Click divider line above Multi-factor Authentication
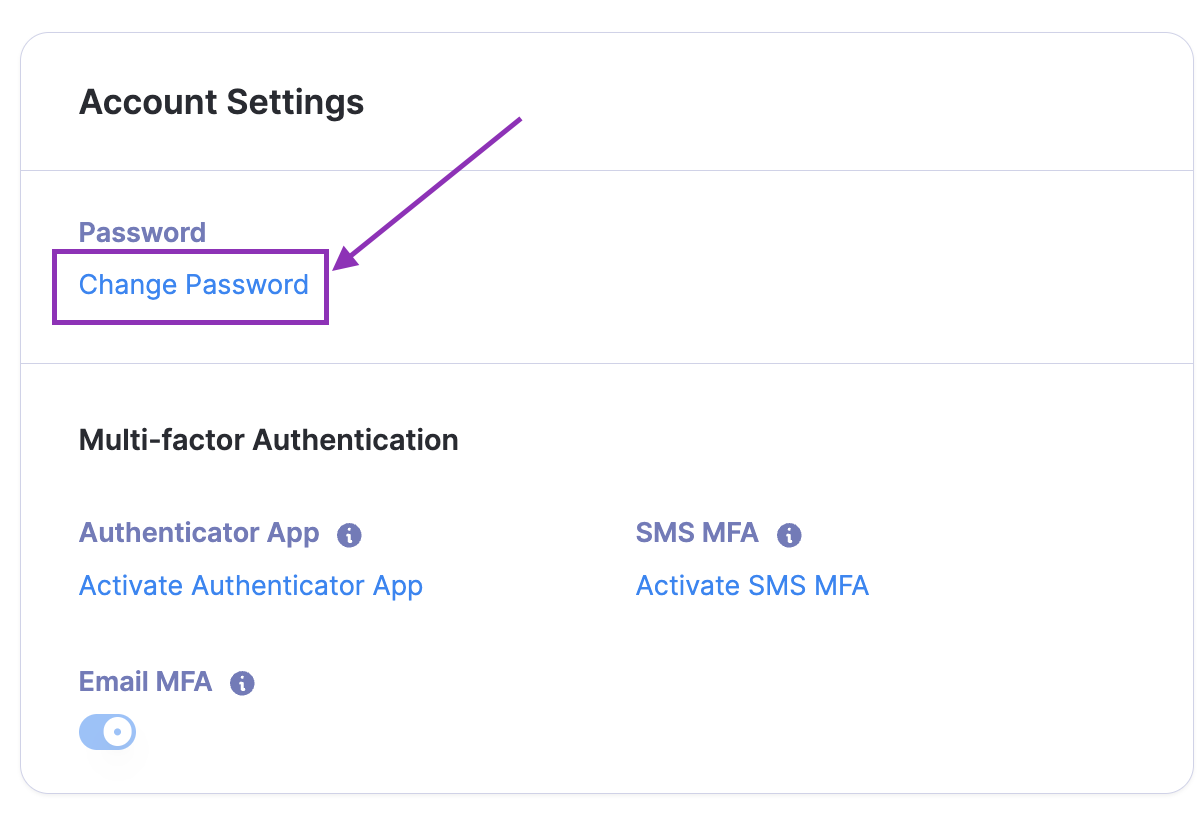The image size is (1202, 816). pos(600,363)
